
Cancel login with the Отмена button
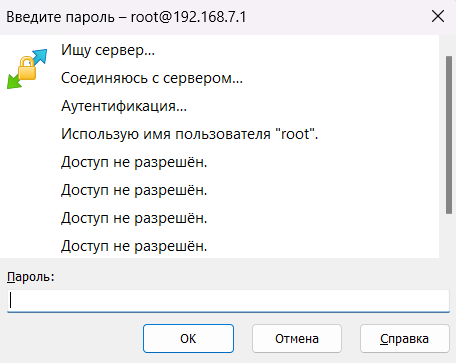click(297, 338)
